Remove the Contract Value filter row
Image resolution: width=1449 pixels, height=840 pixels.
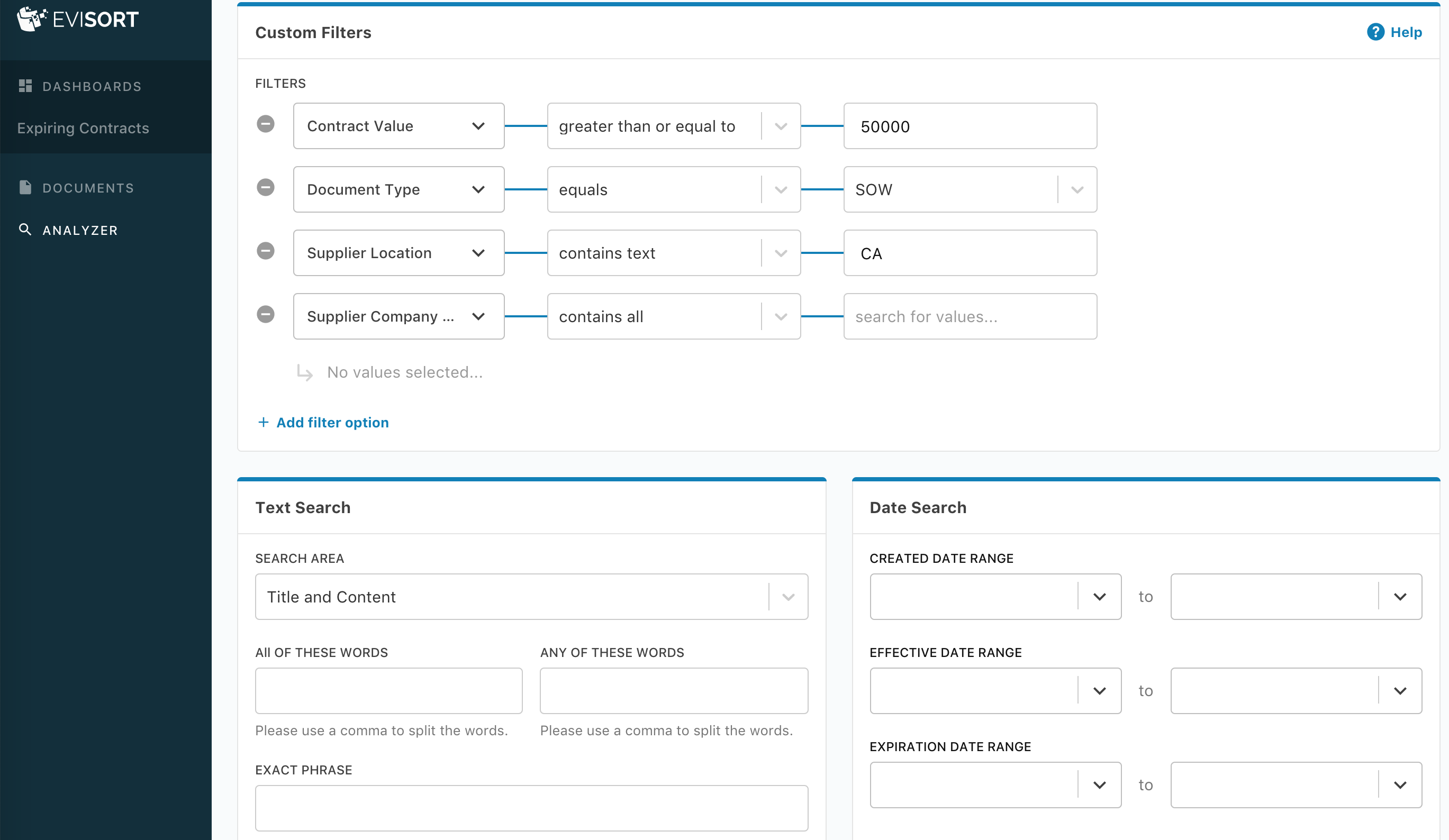[265, 124]
